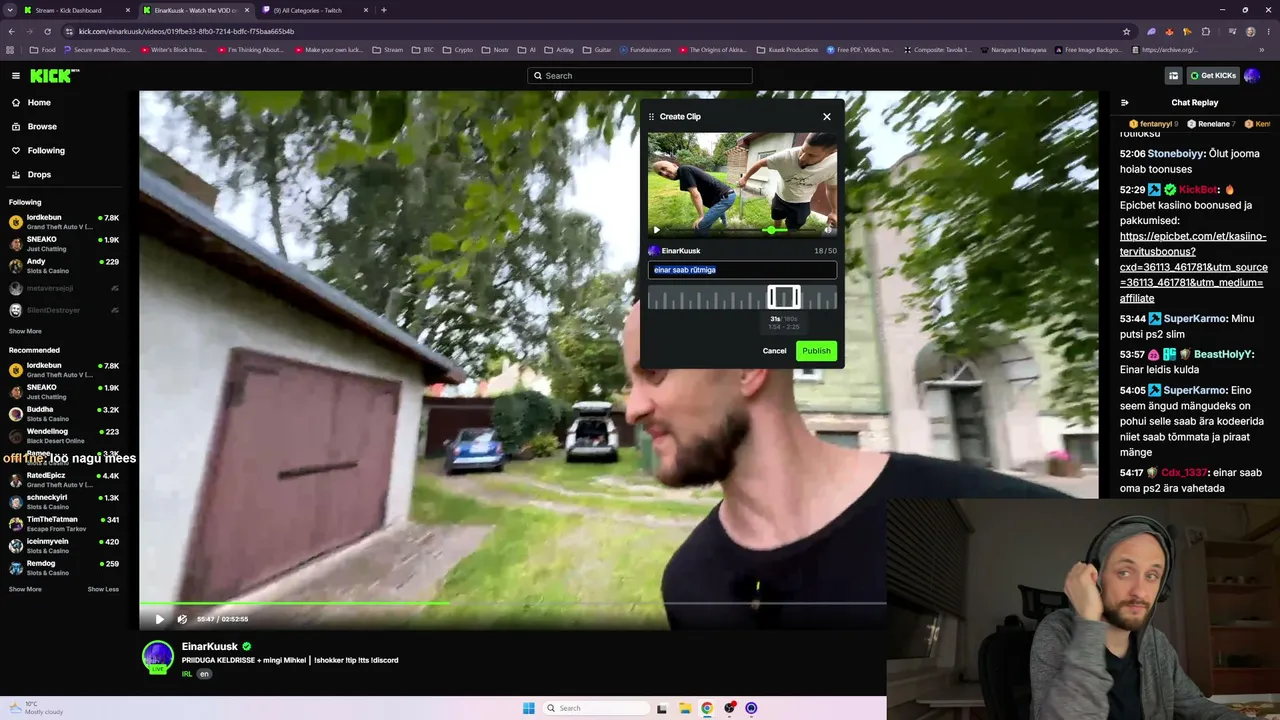Image resolution: width=1280 pixels, height=720 pixels.
Task: Cancel the clip creation
Action: (774, 351)
